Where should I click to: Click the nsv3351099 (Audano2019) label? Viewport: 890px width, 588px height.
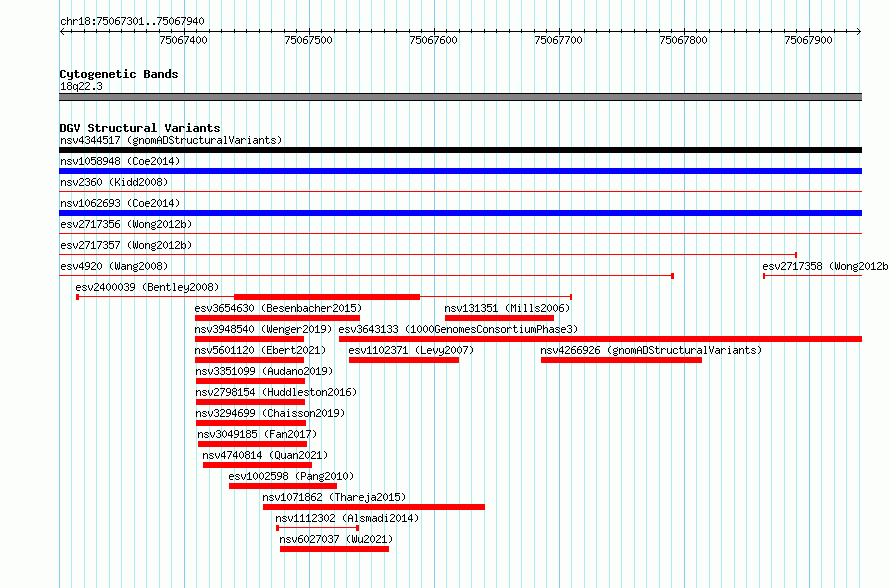tap(264, 371)
